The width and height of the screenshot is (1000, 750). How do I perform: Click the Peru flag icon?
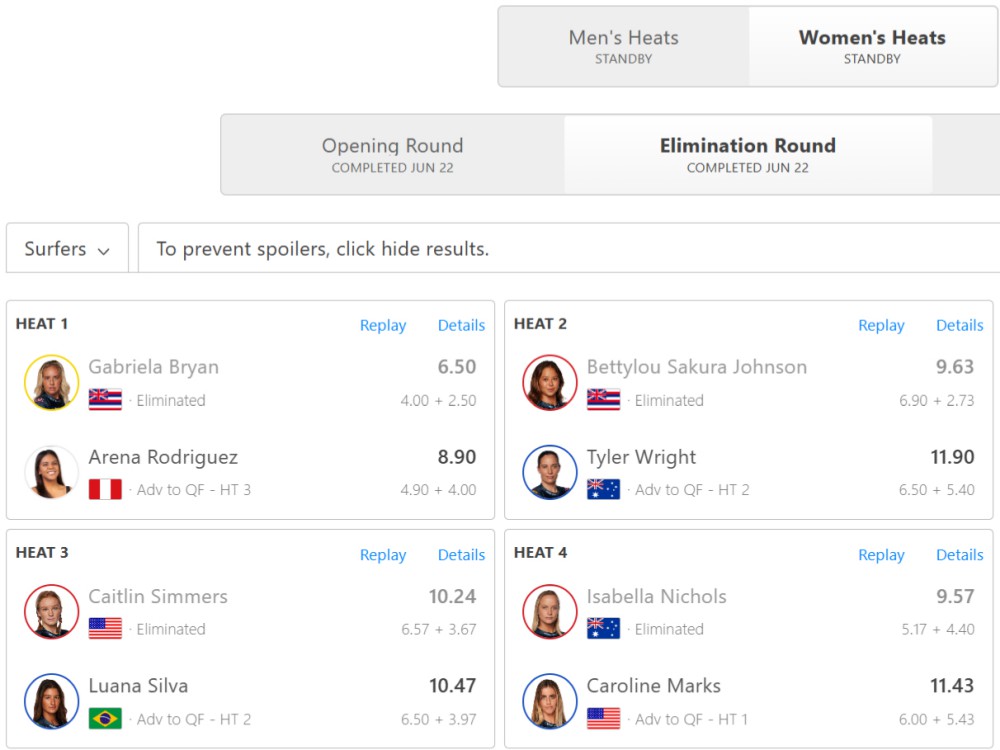(x=105, y=489)
